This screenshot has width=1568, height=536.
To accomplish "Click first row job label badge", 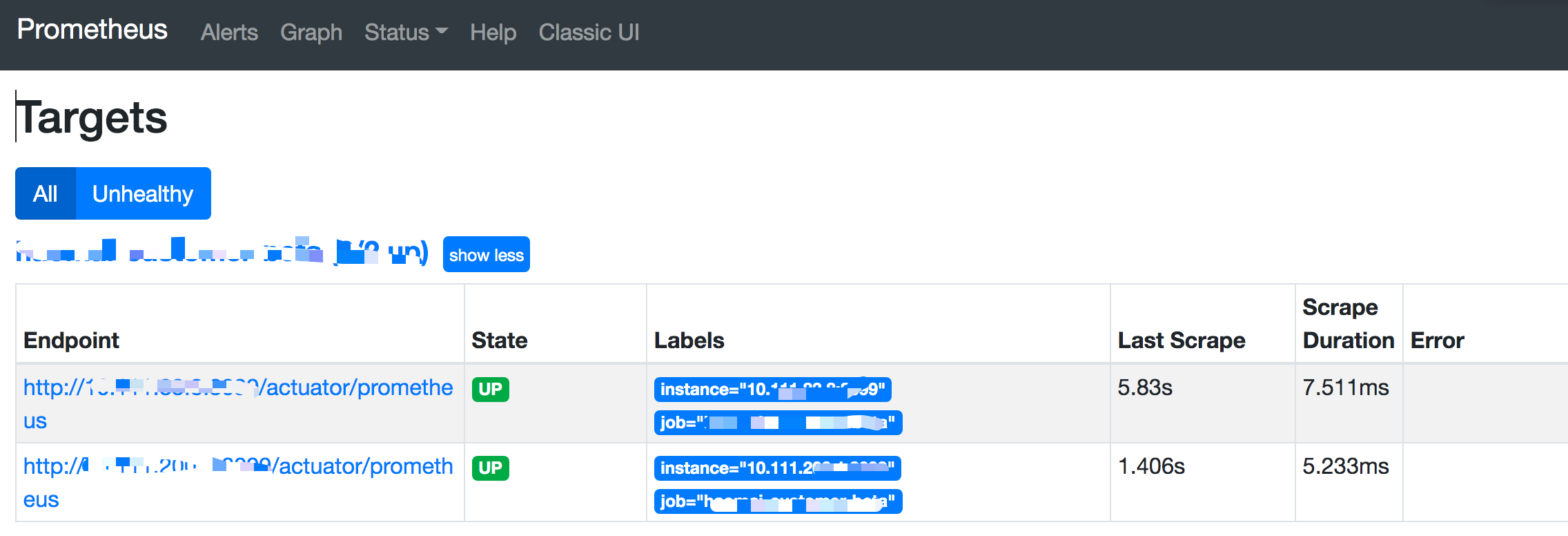I will [778, 422].
